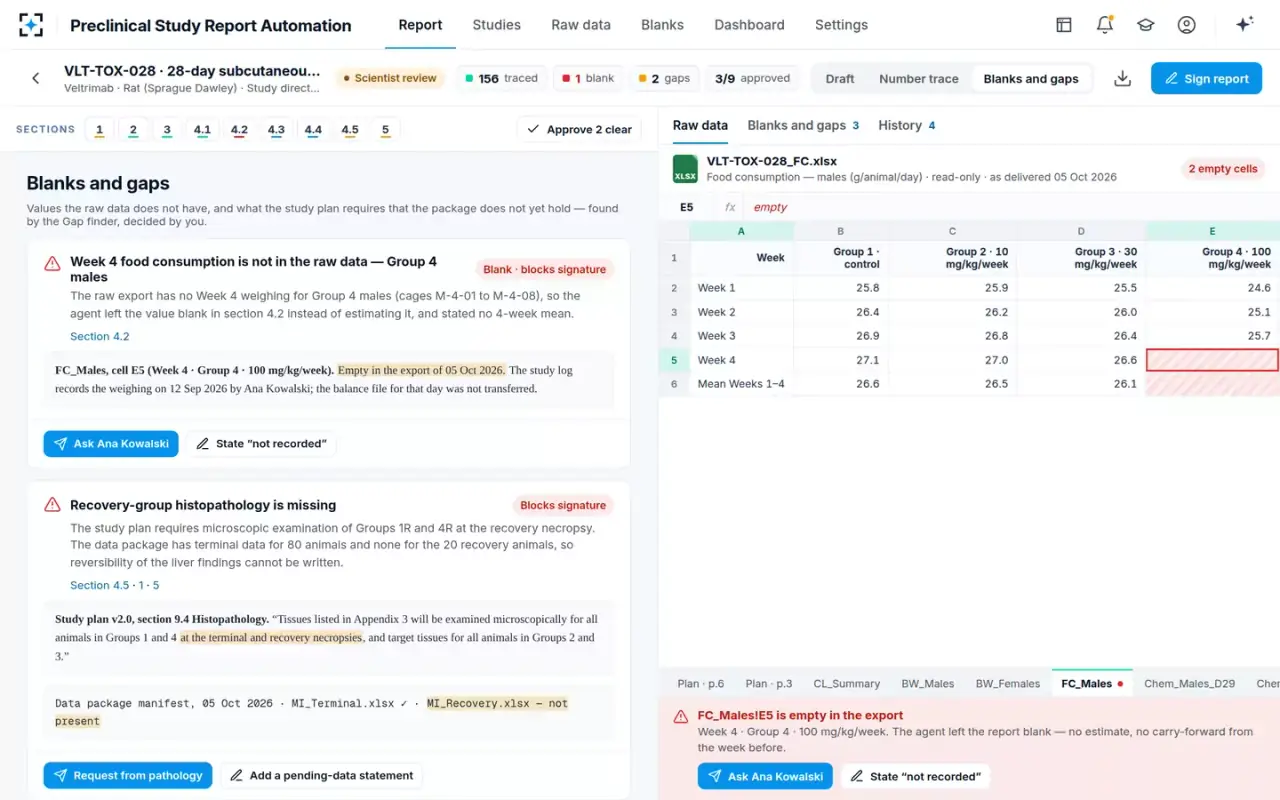Click the 2 empty cells badge
The height and width of the screenshot is (800, 1280).
pos(1223,169)
